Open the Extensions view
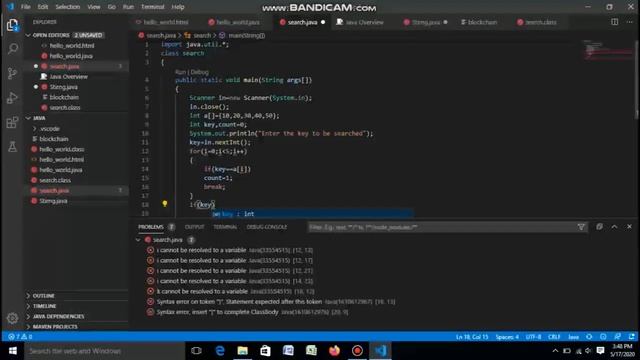The width and height of the screenshot is (640, 360). click(x=12, y=122)
